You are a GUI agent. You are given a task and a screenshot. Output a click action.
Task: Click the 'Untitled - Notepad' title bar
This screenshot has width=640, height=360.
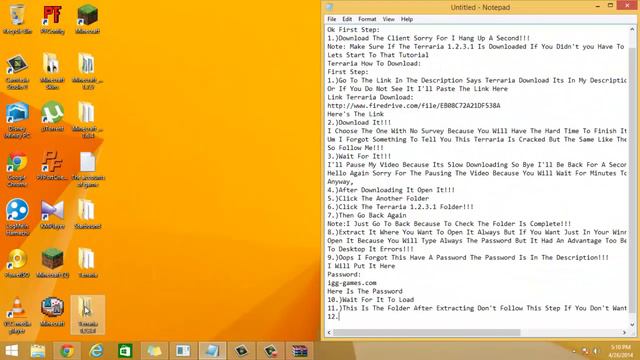(480, 7)
